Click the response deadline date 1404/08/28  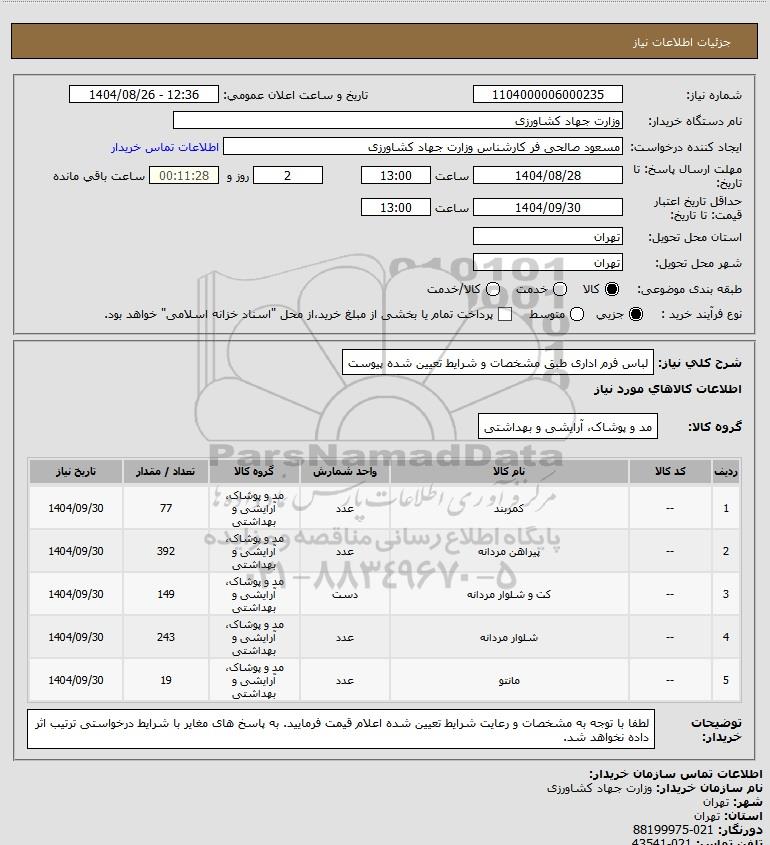[548, 175]
